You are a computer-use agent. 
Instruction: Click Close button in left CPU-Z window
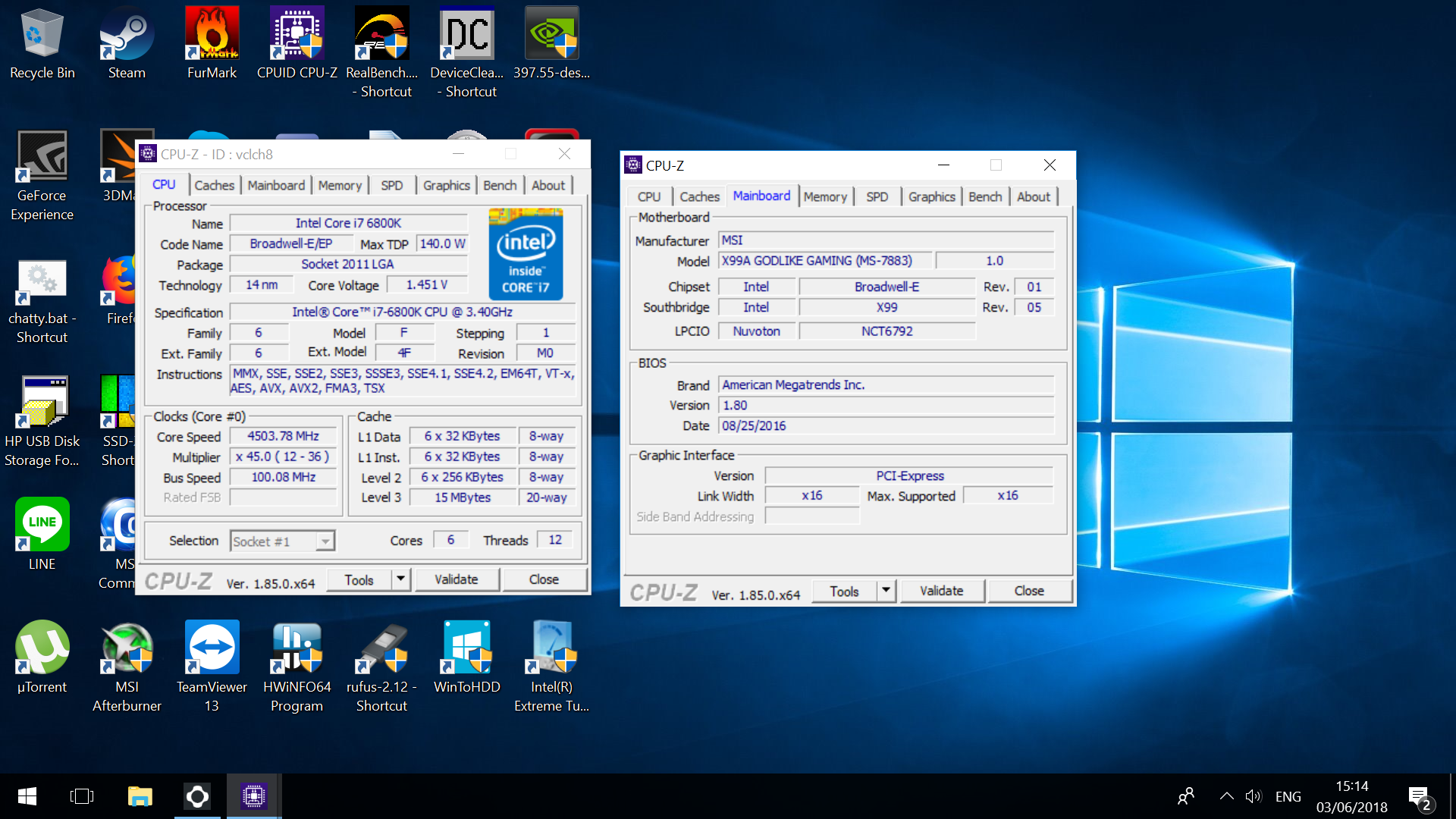[544, 579]
